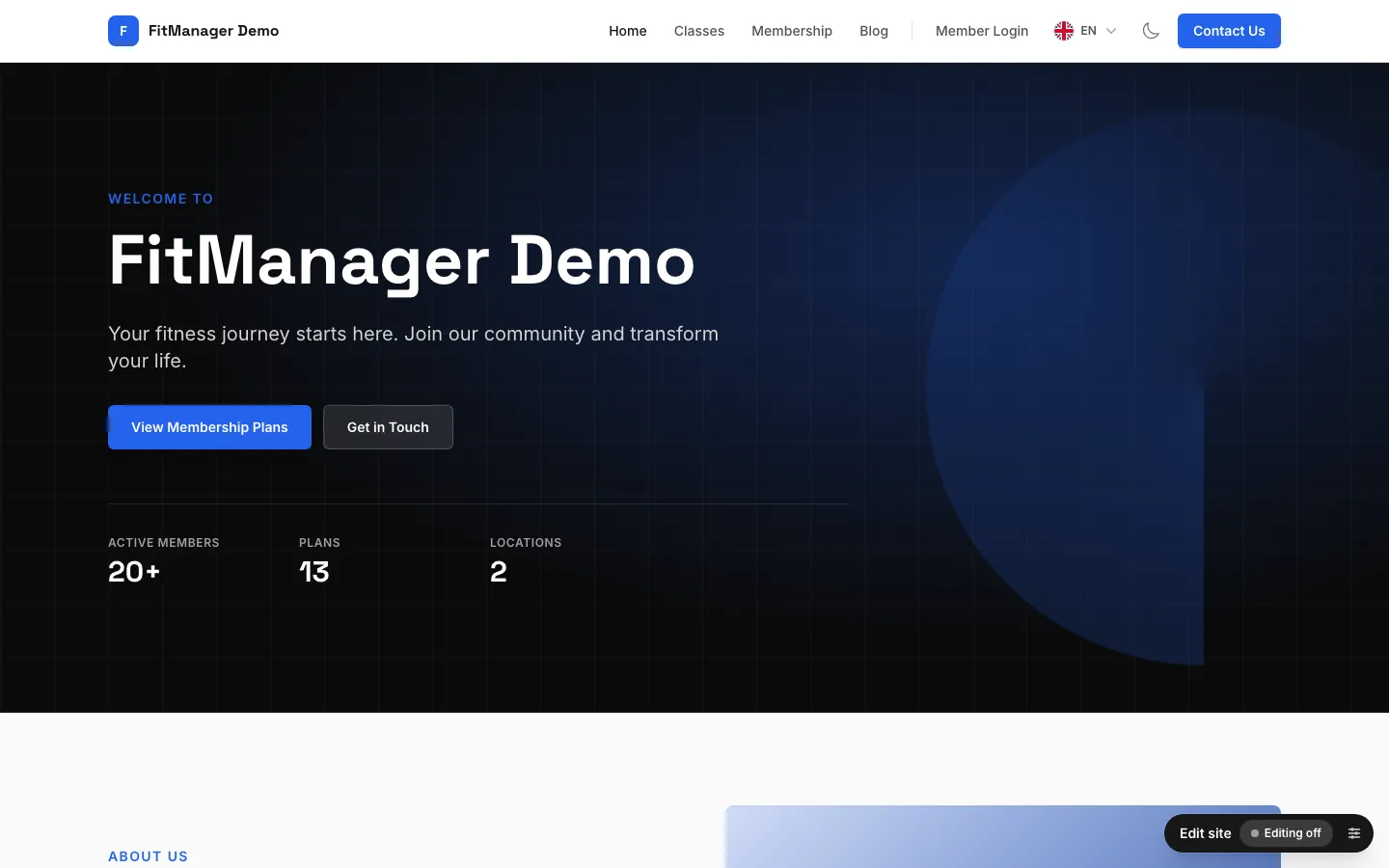Click the 13 plans value
Screen dimensions: 1389x868
(x=314, y=572)
